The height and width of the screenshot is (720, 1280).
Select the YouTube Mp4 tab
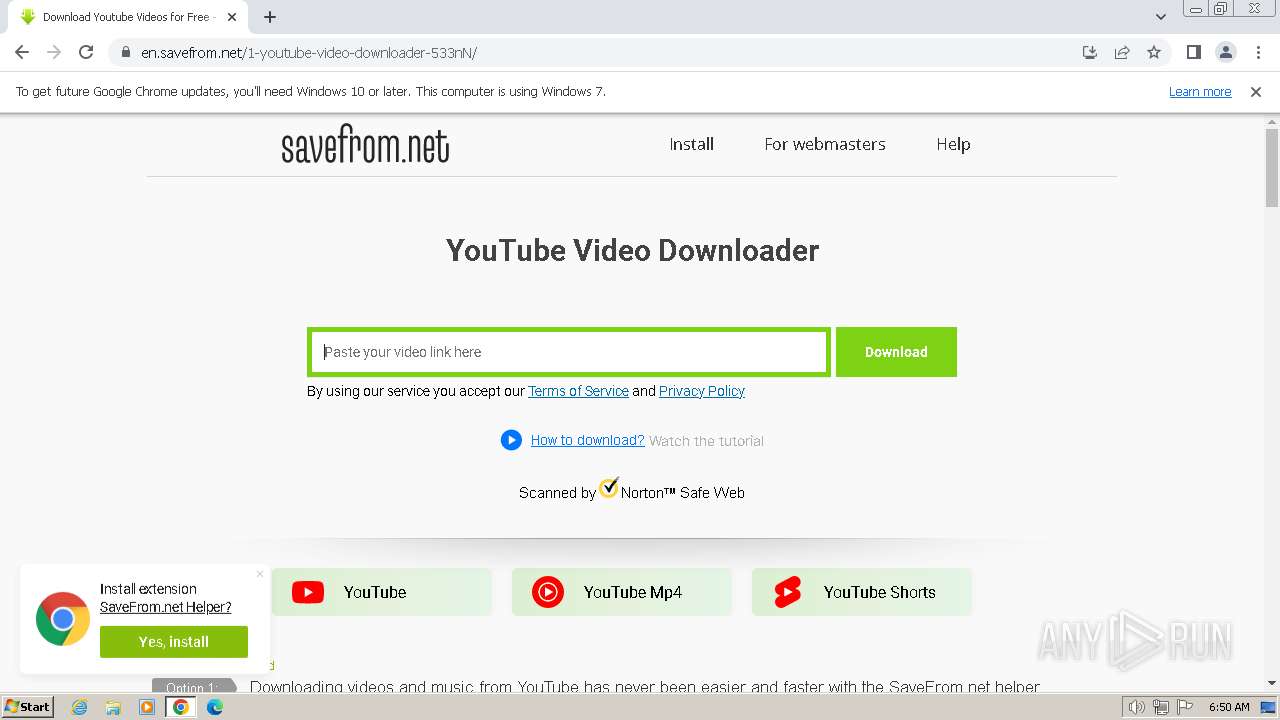[622, 592]
